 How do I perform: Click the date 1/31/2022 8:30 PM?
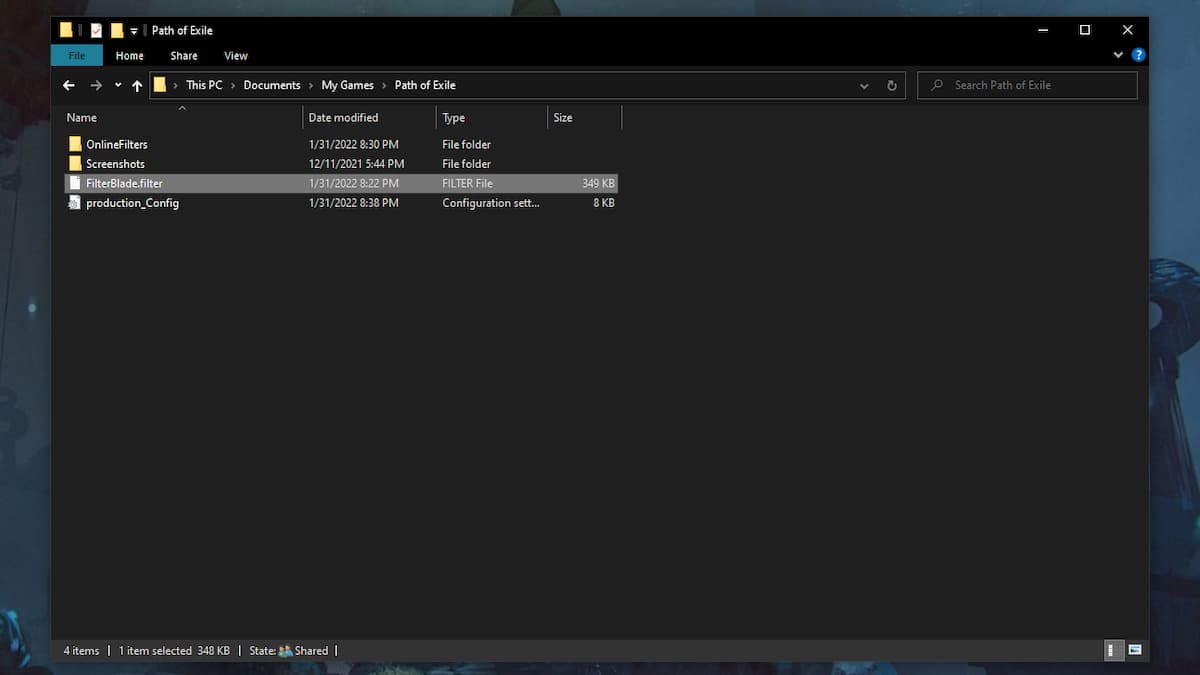pos(354,145)
